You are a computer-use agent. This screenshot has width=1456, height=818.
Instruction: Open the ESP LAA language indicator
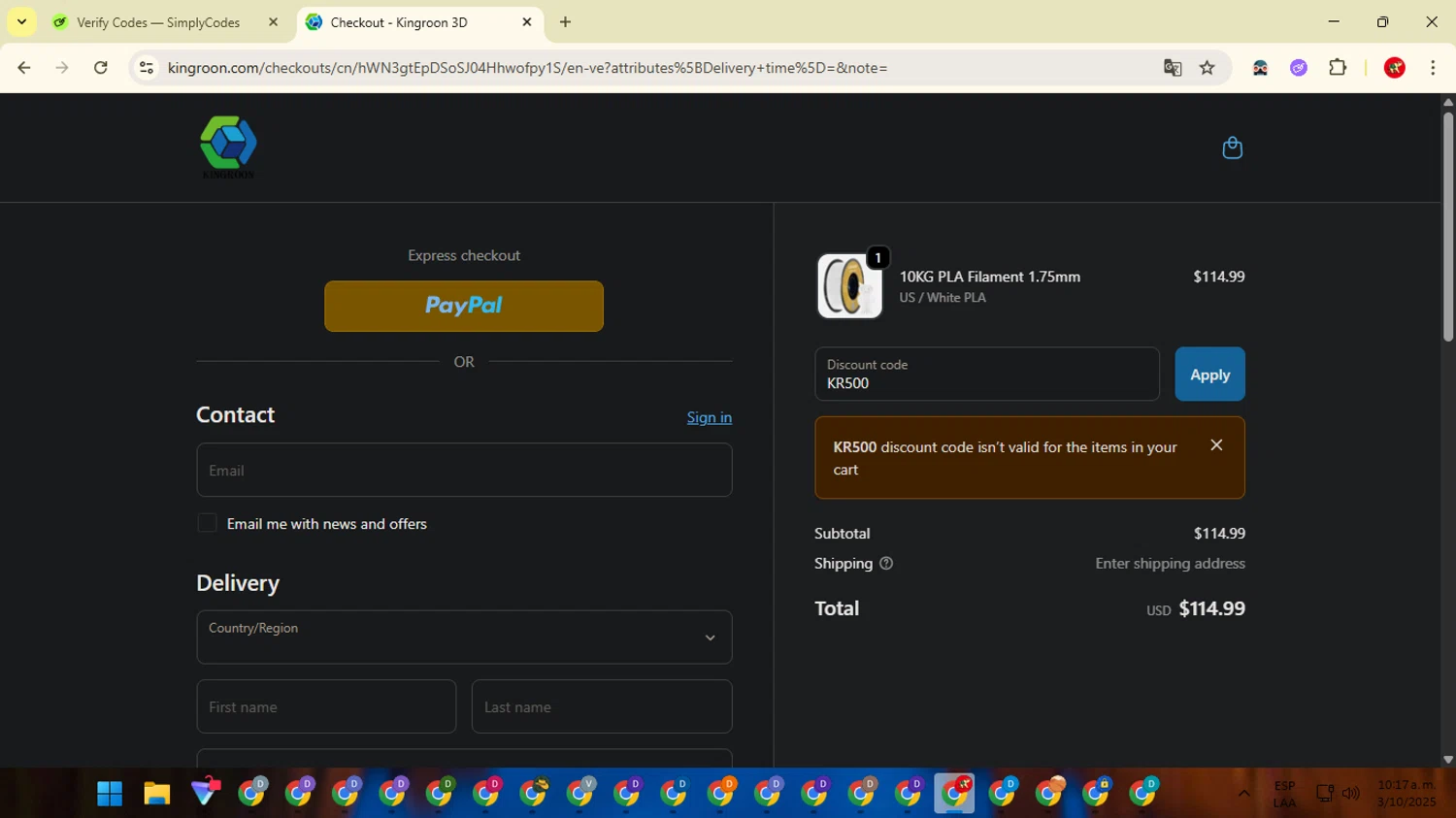1284,794
